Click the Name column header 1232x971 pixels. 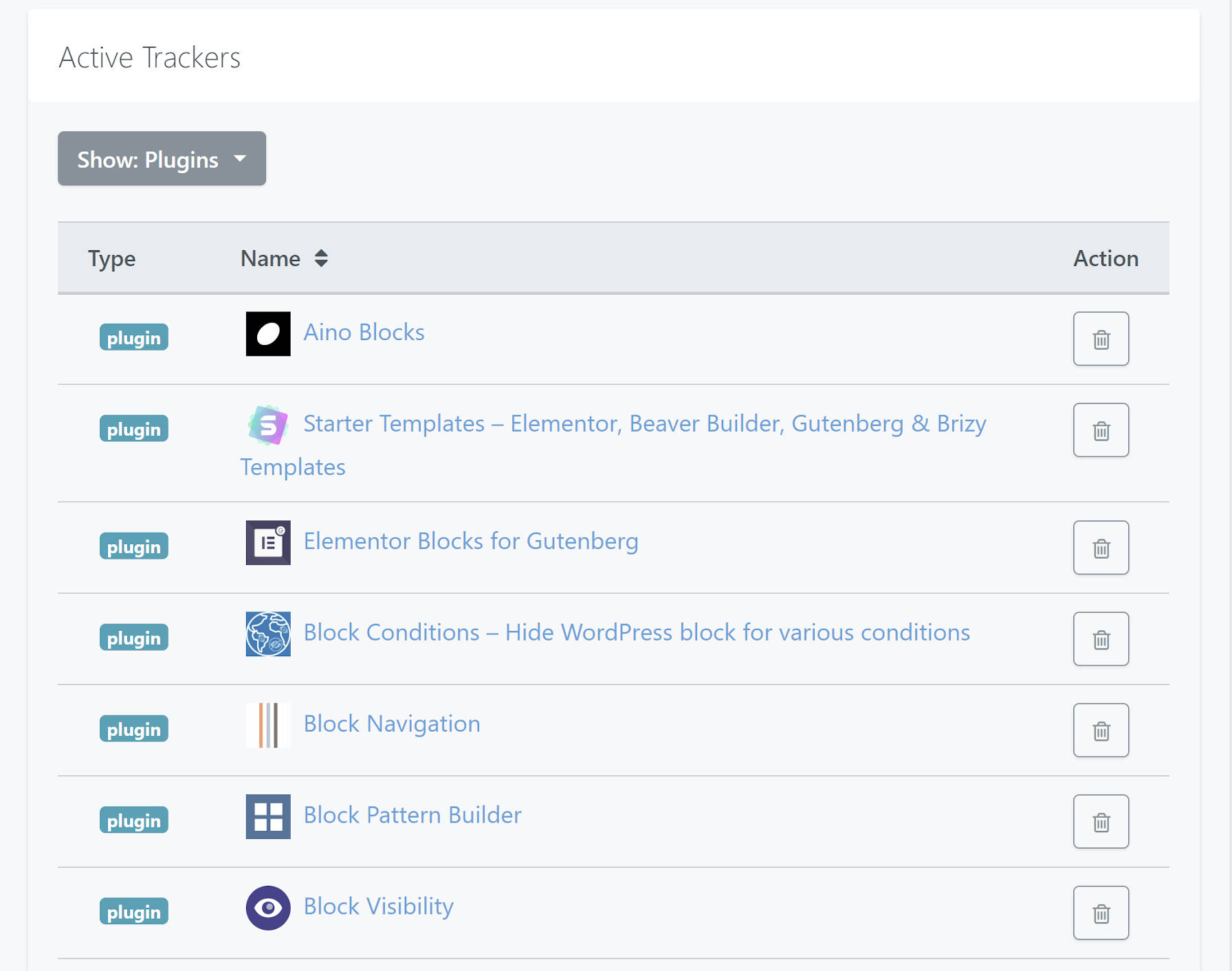click(270, 258)
